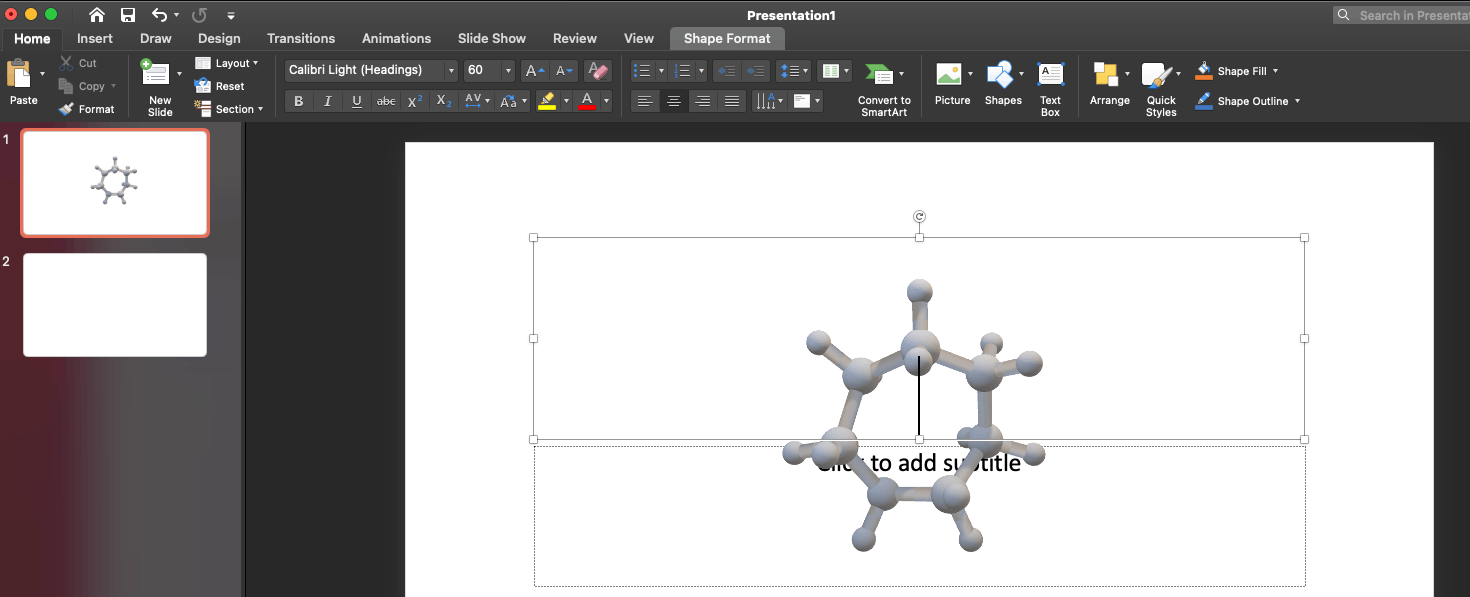
Task: Align text left
Action: [645, 101]
